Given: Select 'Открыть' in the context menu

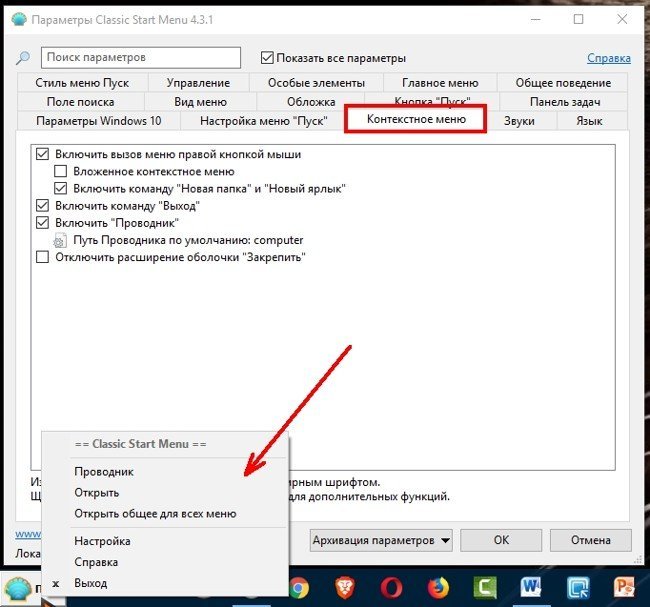Looking at the screenshot, I should pos(165,493).
